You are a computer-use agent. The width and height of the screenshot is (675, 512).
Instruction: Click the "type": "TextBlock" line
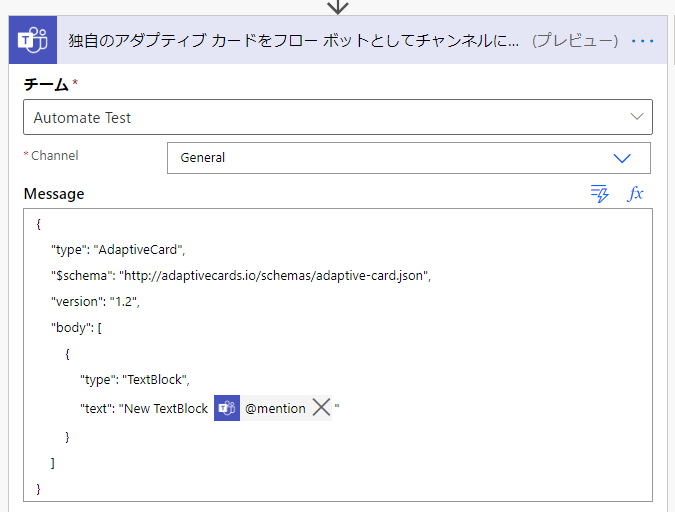tap(135, 380)
